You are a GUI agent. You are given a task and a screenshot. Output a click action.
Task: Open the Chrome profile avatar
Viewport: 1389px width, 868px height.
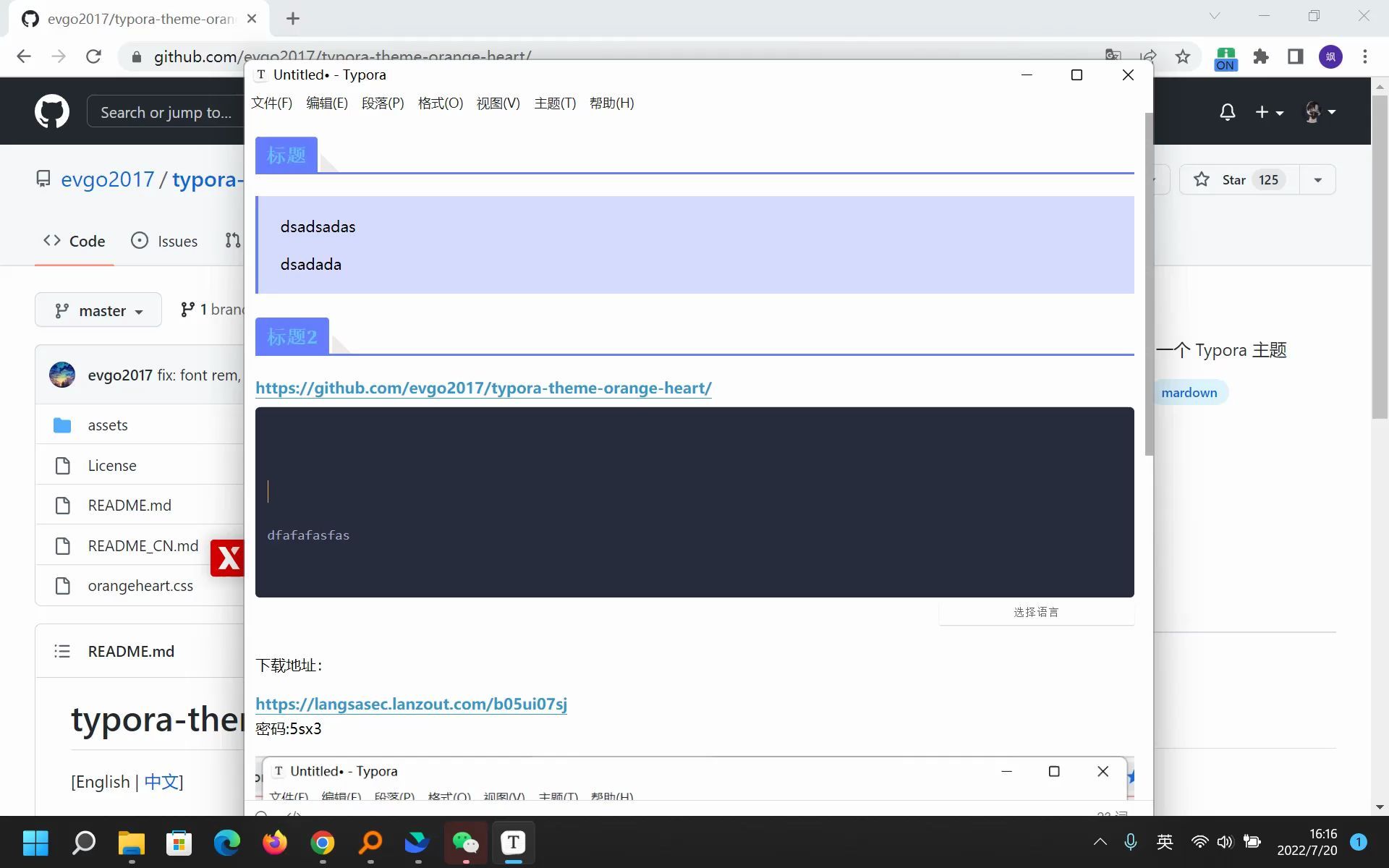tap(1330, 56)
